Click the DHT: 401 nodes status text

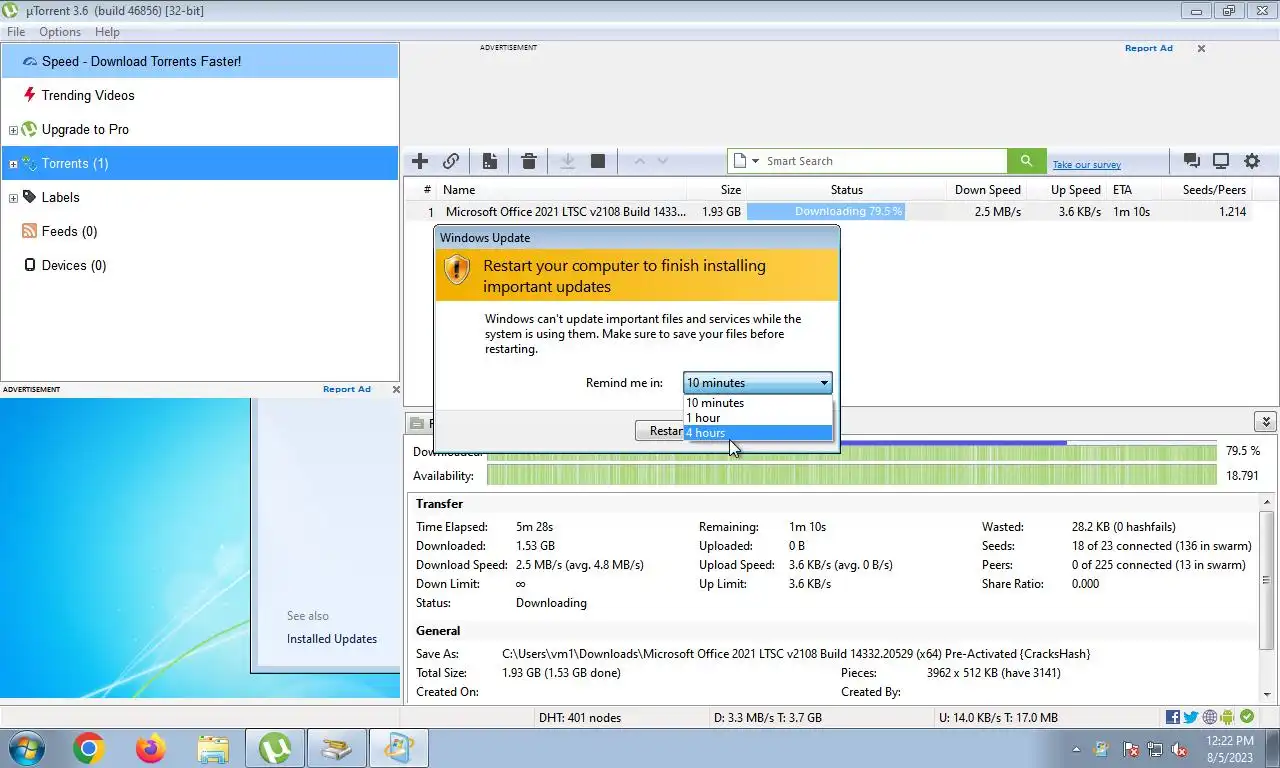pyautogui.click(x=580, y=717)
